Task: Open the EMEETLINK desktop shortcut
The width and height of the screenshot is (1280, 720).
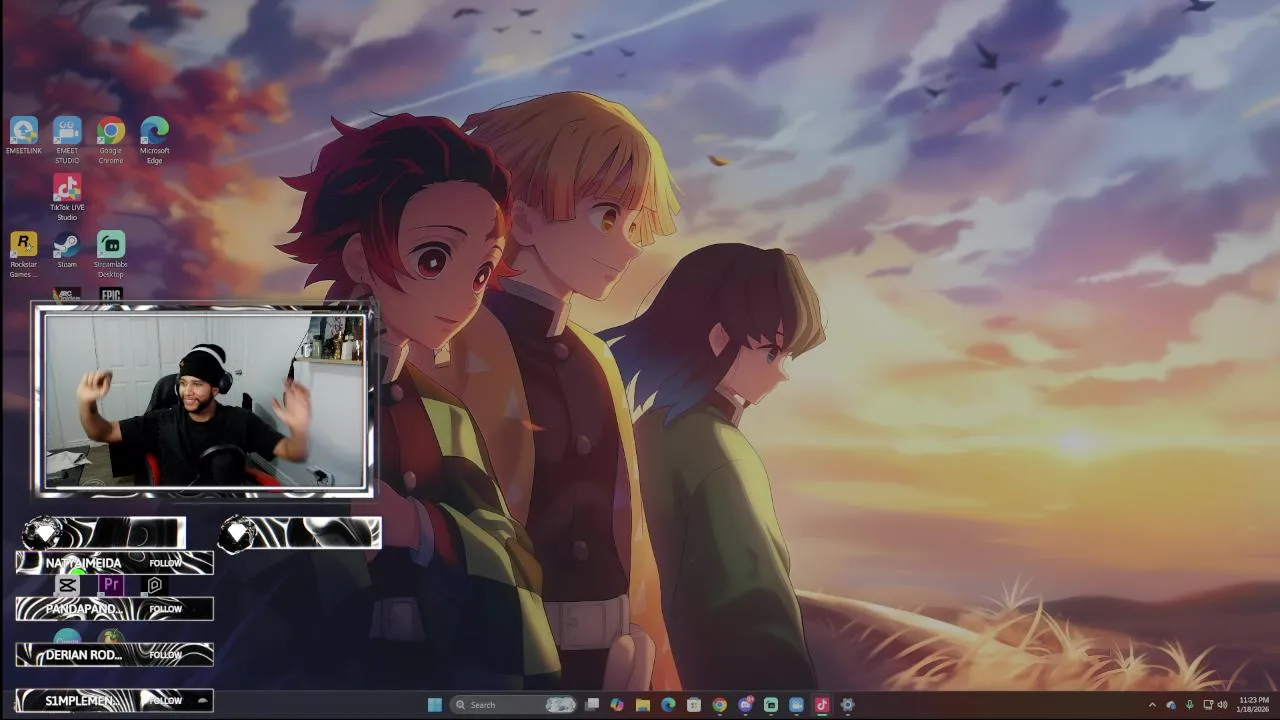Action: coord(24,136)
